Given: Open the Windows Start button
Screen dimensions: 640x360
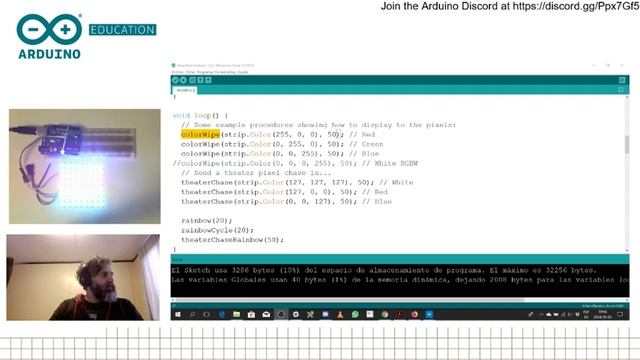Looking at the screenshot, I should pyautogui.click(x=178, y=314).
